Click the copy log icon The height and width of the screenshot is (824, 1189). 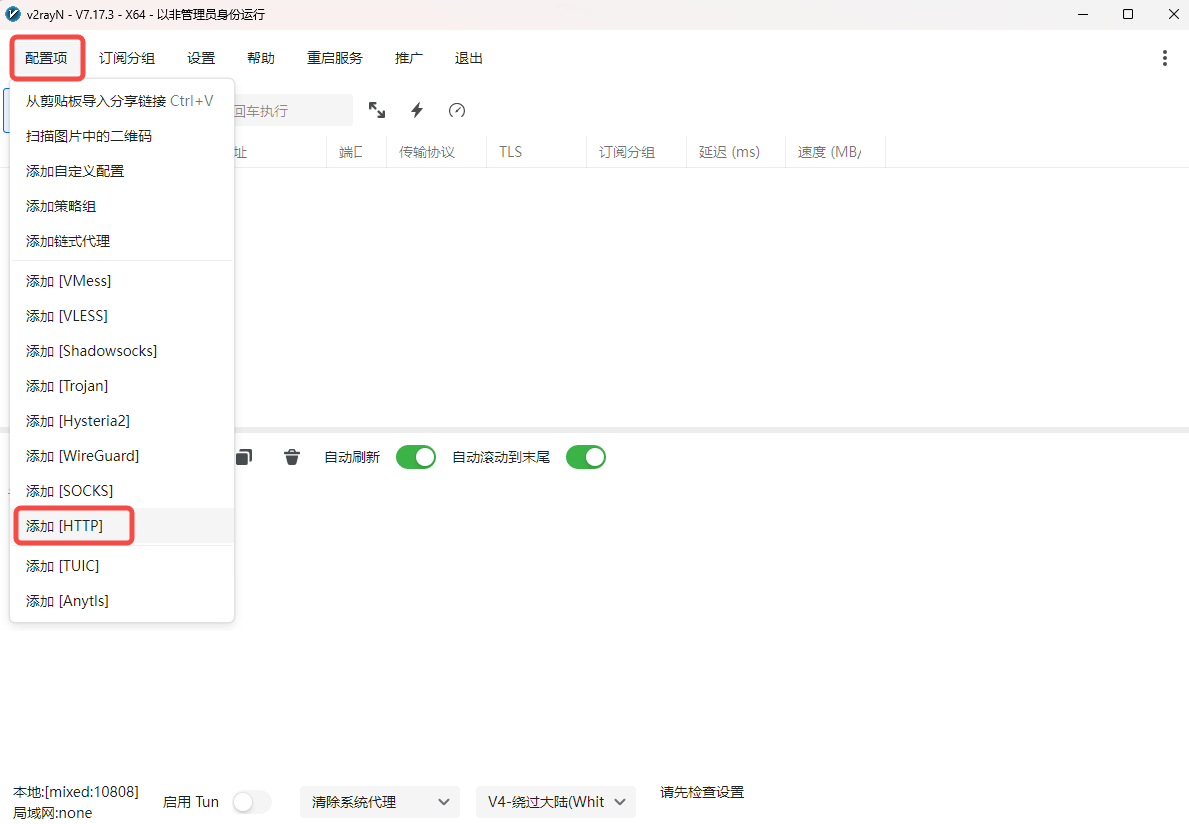[x=243, y=457]
